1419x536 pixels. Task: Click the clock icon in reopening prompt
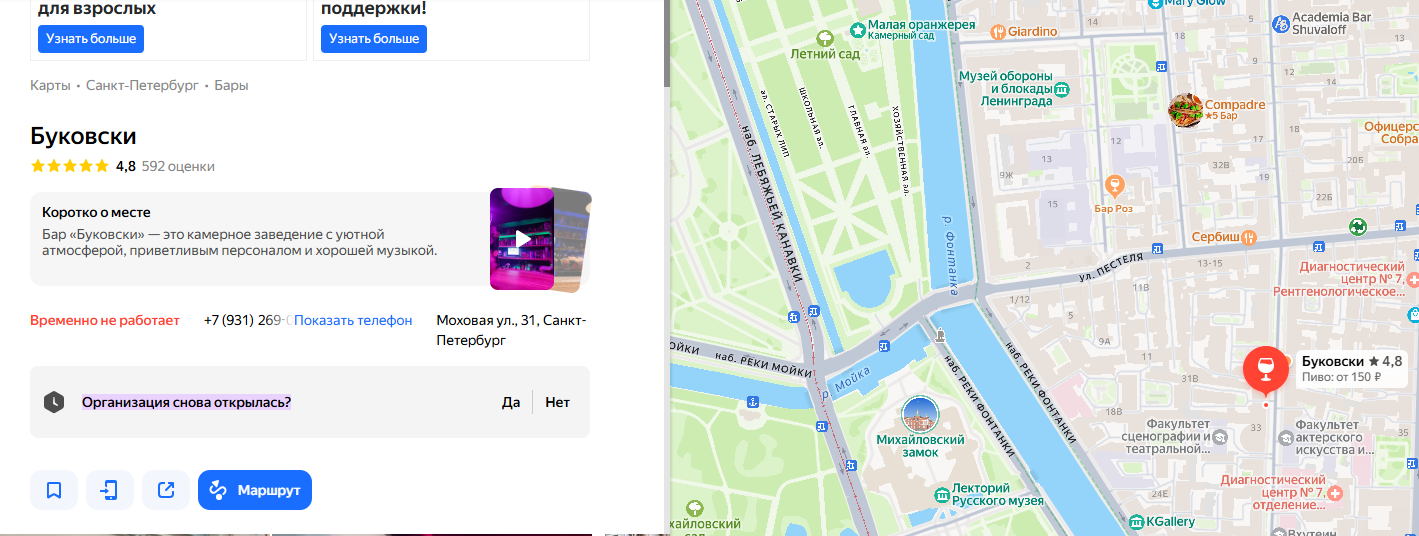[x=54, y=402]
